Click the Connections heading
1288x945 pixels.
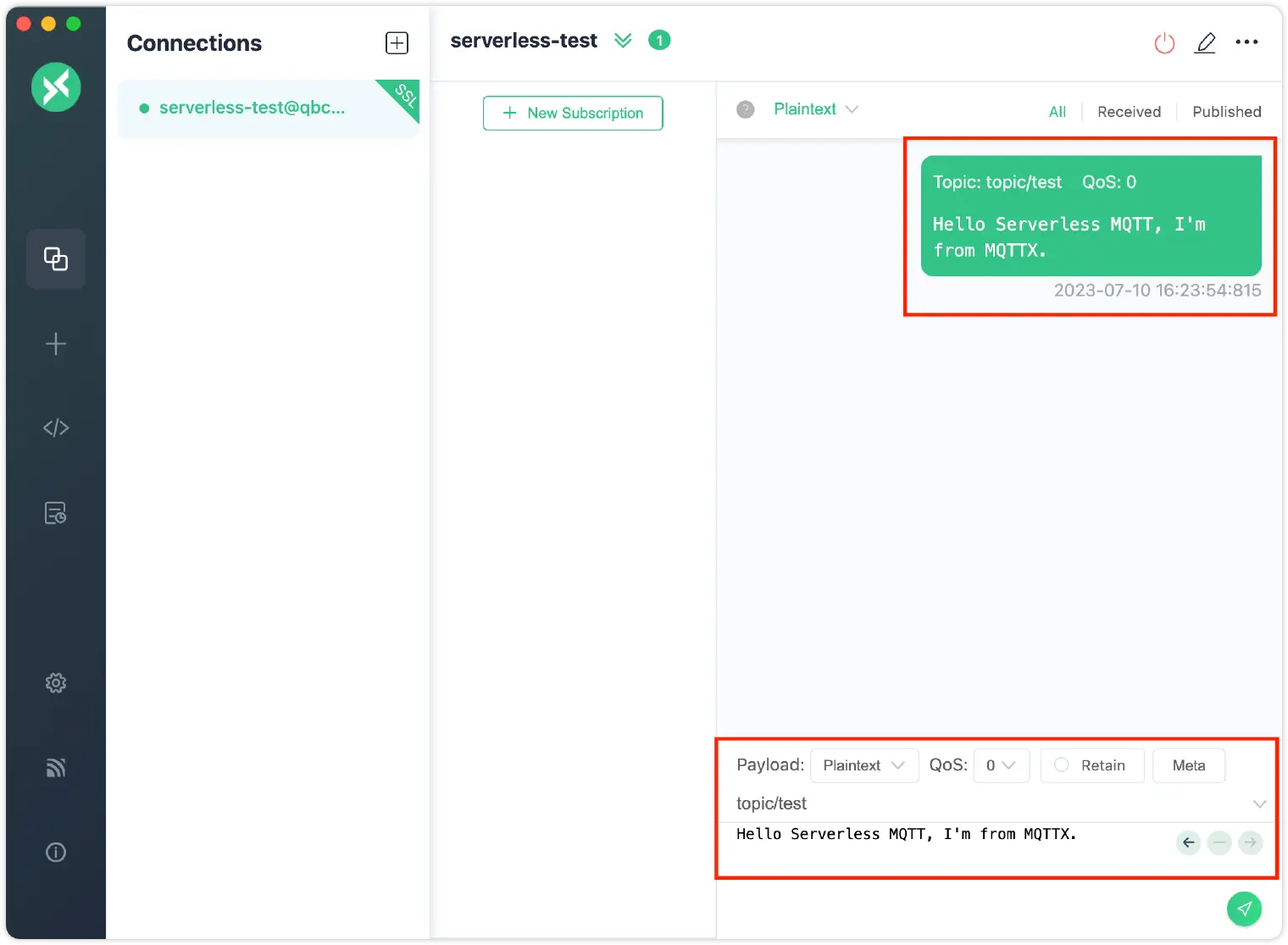coord(194,43)
